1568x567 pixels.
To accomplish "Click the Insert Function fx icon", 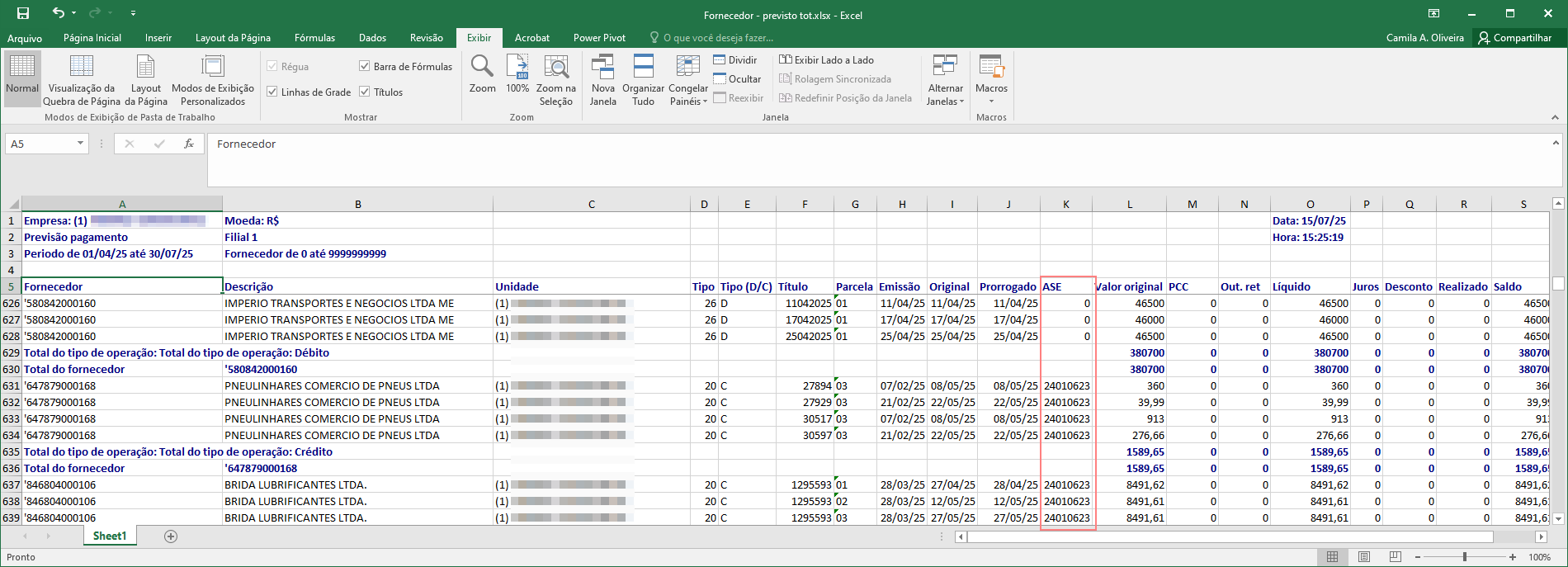I will pyautogui.click(x=189, y=144).
